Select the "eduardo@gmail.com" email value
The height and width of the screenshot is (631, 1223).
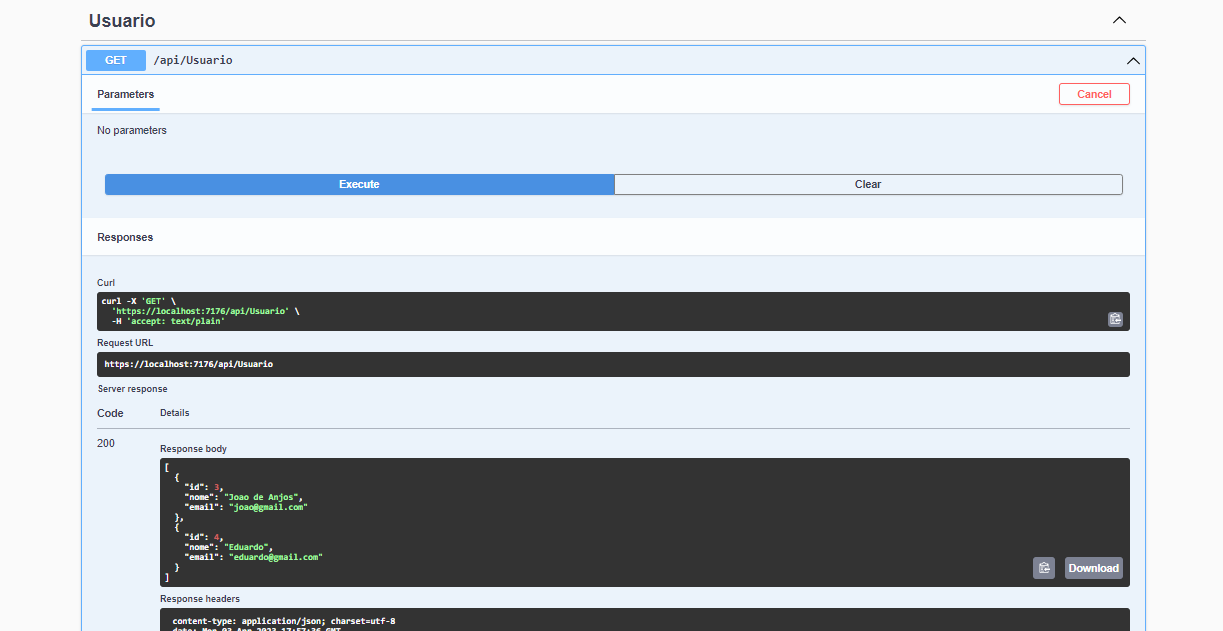click(x=276, y=557)
